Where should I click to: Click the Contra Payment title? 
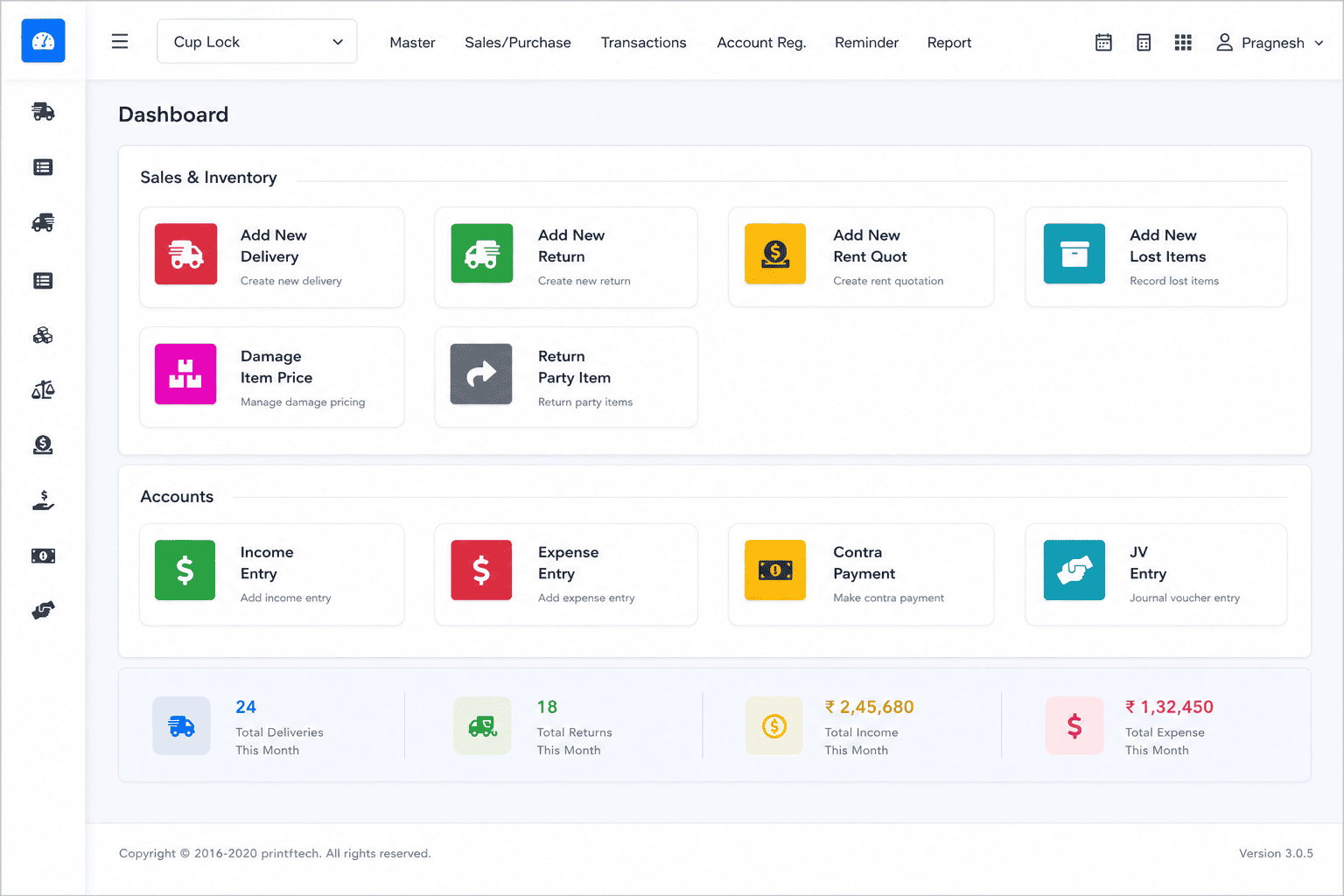point(864,563)
